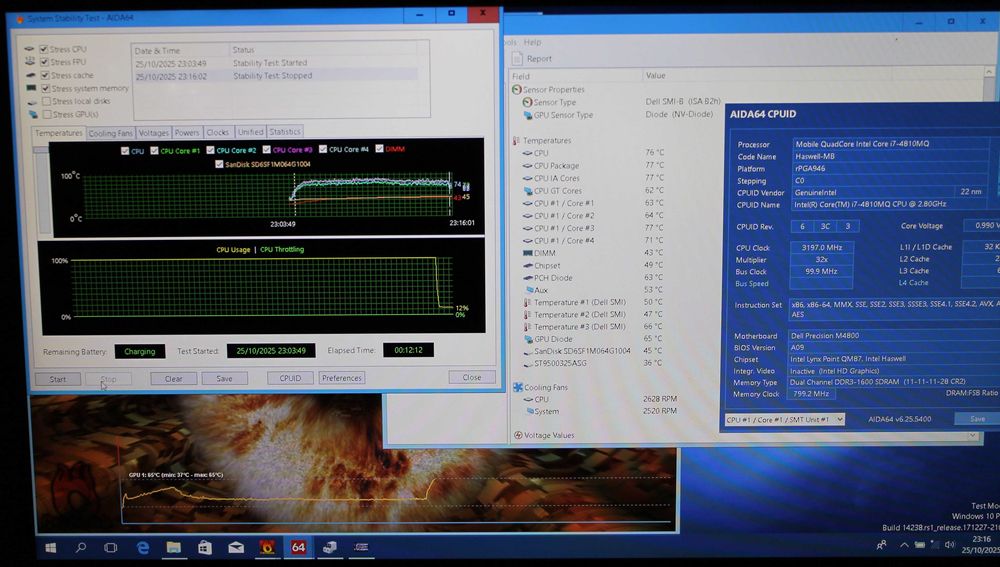Screen dimensions: 1000x567
Task: Open the Help menu in AIDA64
Action: (x=532, y=42)
